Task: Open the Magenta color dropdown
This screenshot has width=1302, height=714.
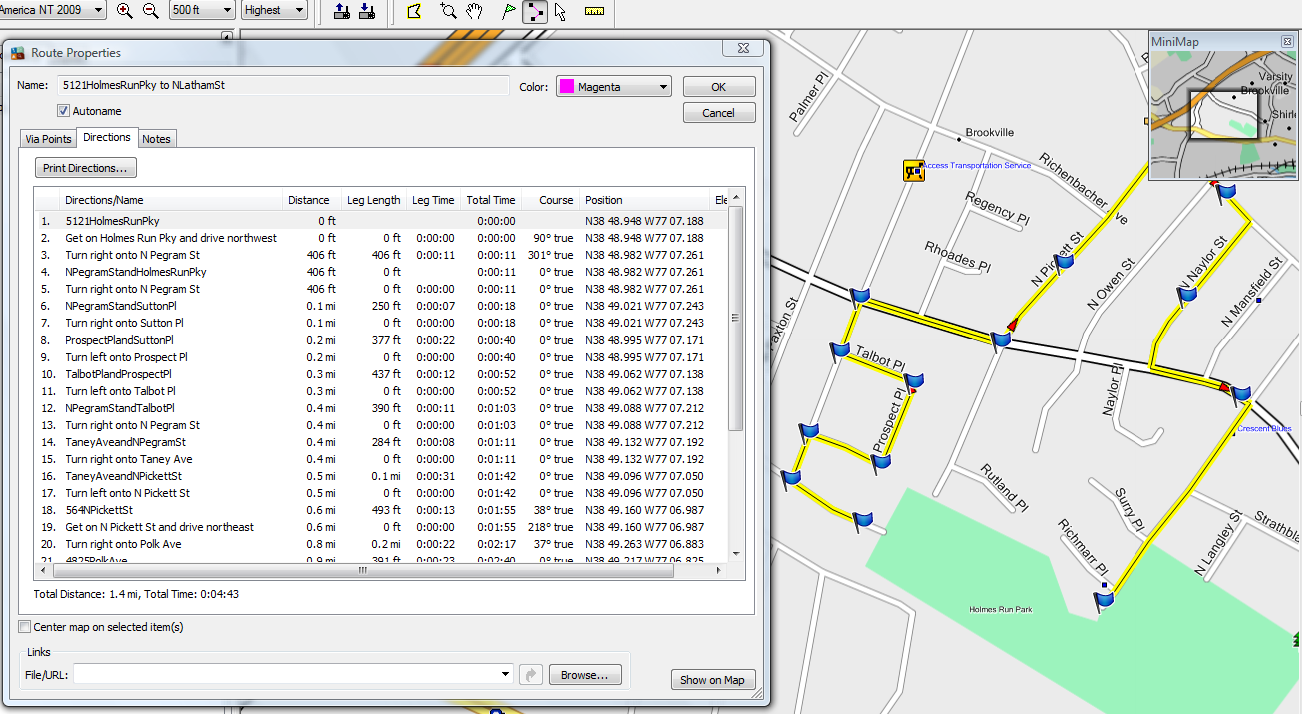Action: (x=614, y=87)
